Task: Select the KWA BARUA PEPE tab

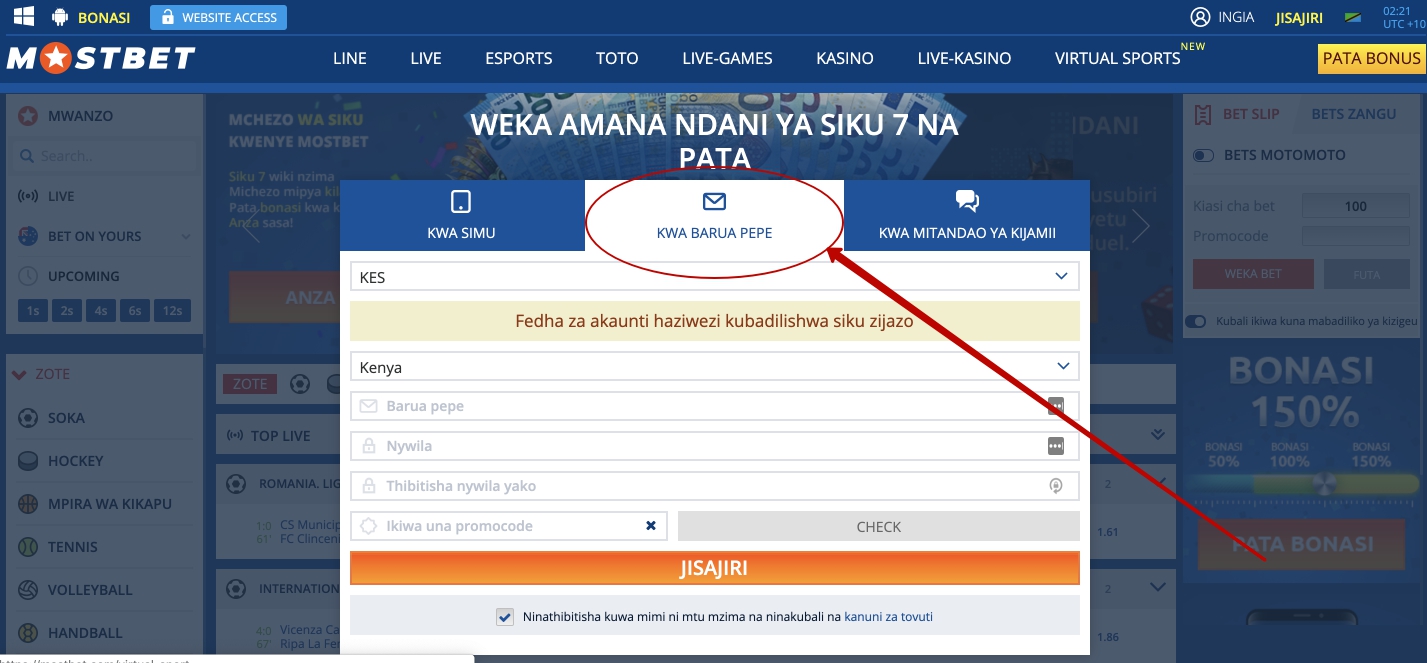Action: [714, 216]
